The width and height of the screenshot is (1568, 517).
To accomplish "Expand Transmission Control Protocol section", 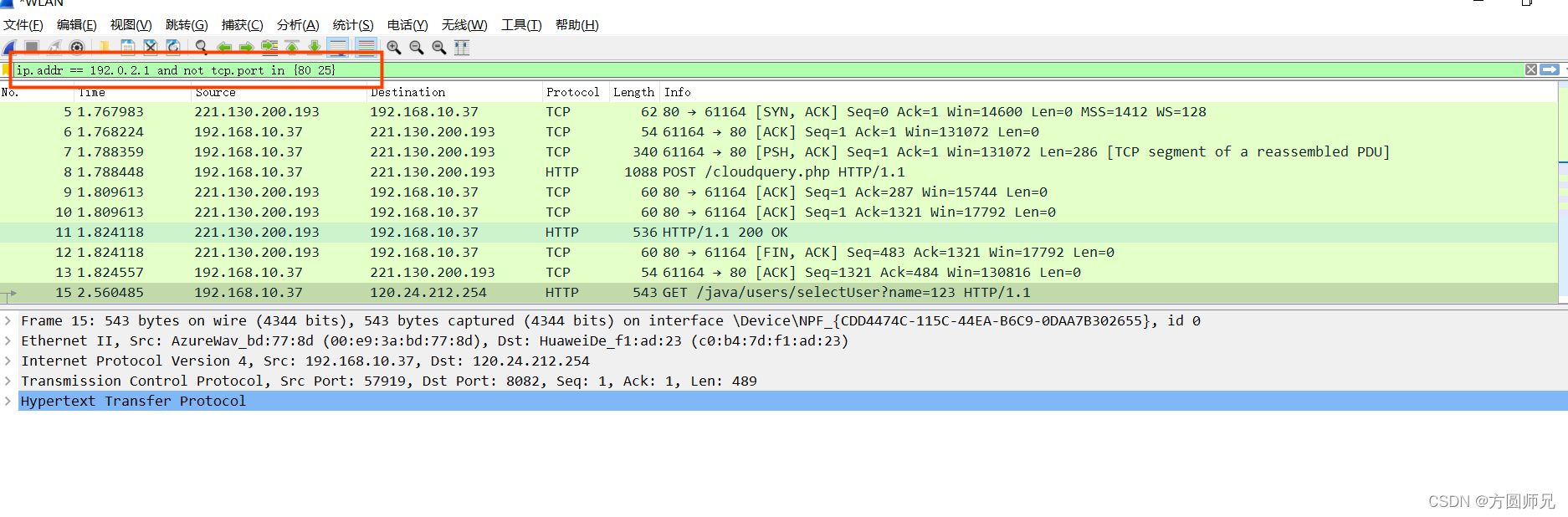I will click(8, 381).
